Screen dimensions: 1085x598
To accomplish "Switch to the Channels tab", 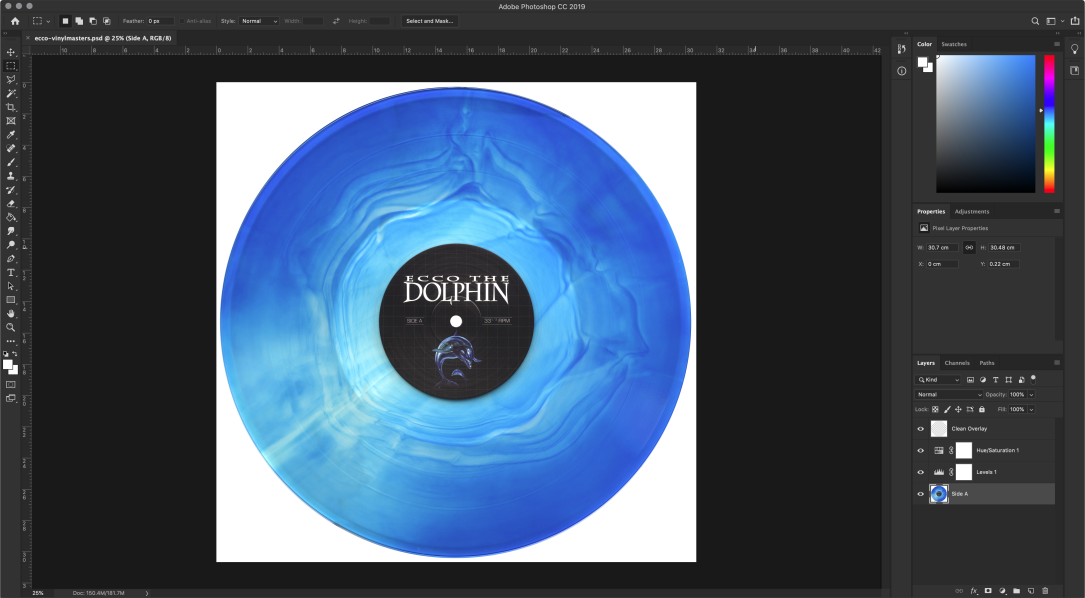I will [x=957, y=363].
